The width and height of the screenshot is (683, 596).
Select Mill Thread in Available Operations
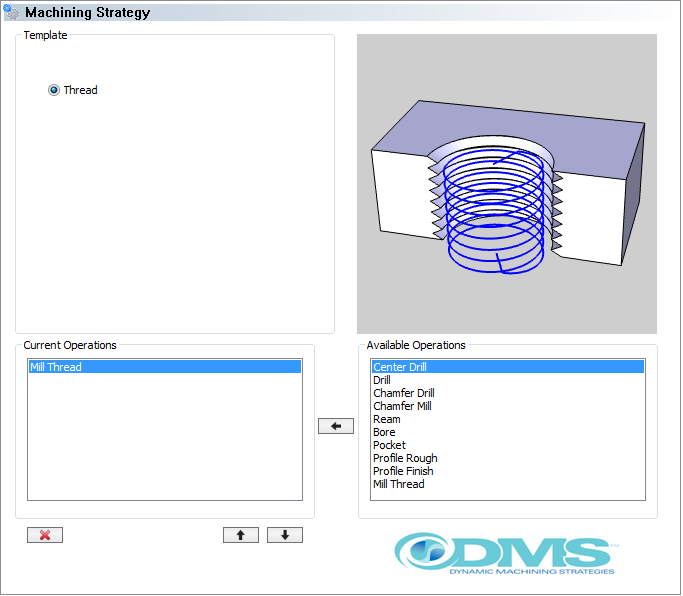(507, 484)
